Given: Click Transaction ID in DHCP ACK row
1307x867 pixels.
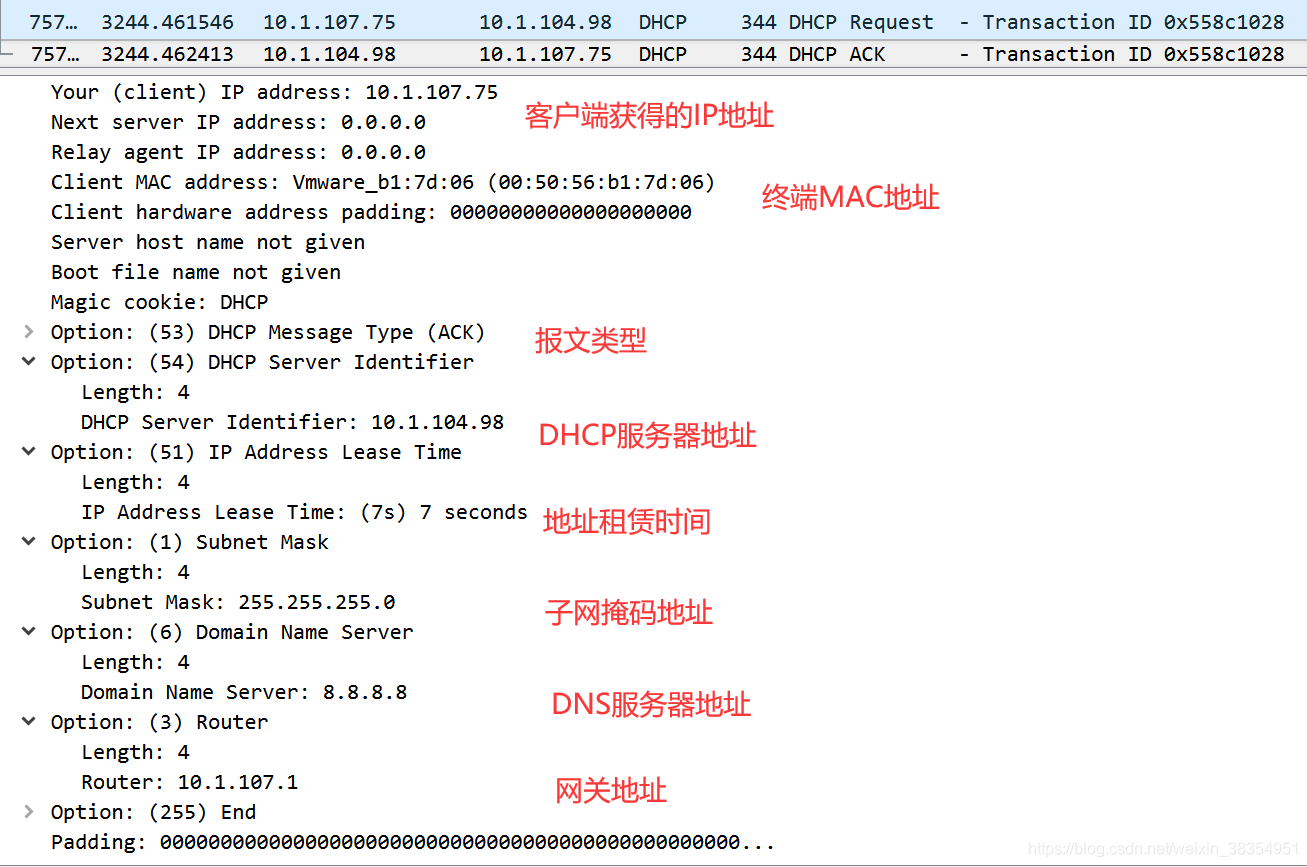Looking at the screenshot, I should coord(1133,54).
